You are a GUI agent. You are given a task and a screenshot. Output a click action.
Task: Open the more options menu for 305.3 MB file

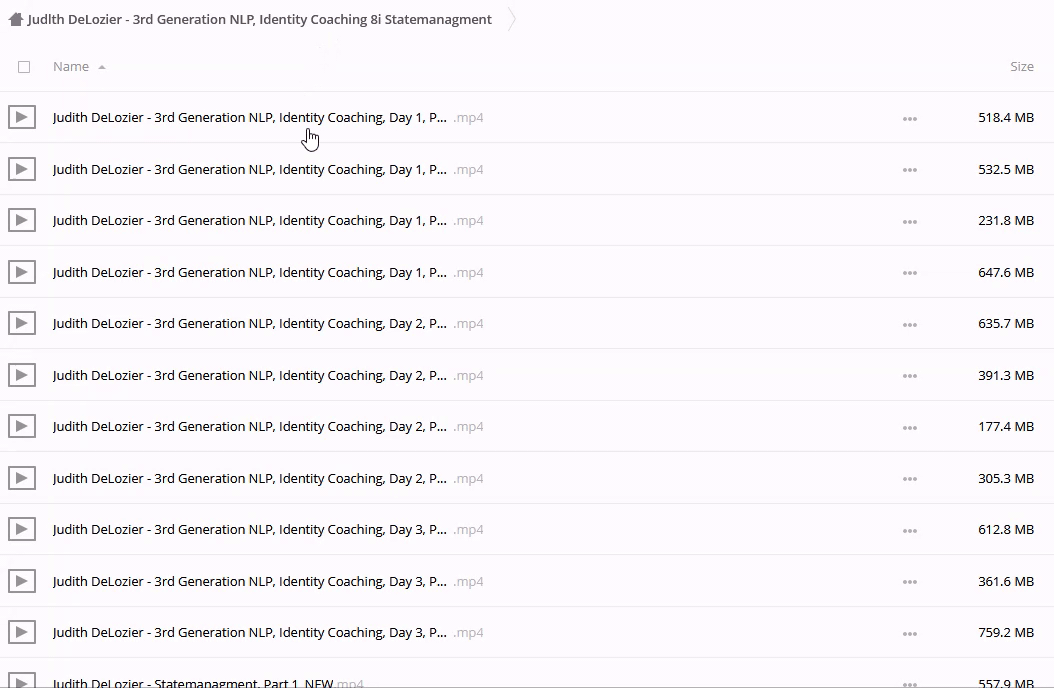coord(909,479)
